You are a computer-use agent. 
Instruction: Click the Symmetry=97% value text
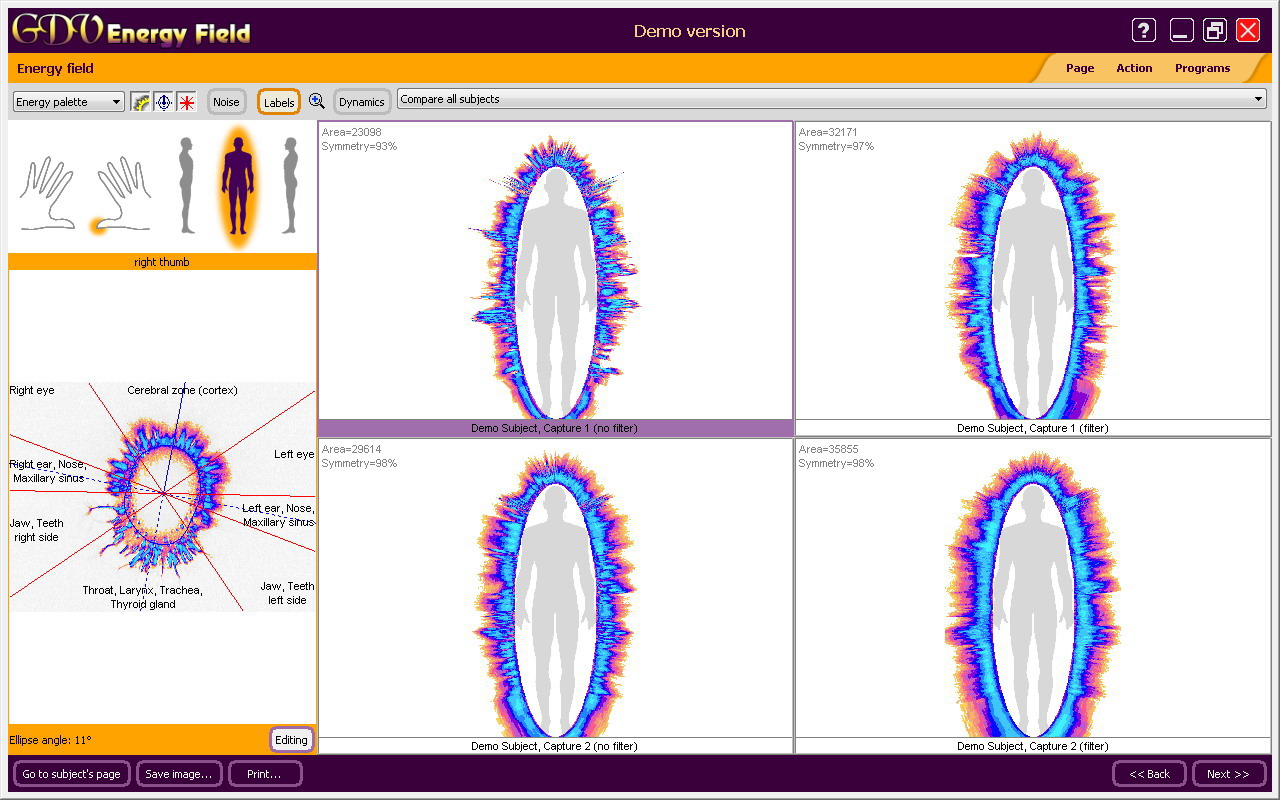(x=836, y=146)
